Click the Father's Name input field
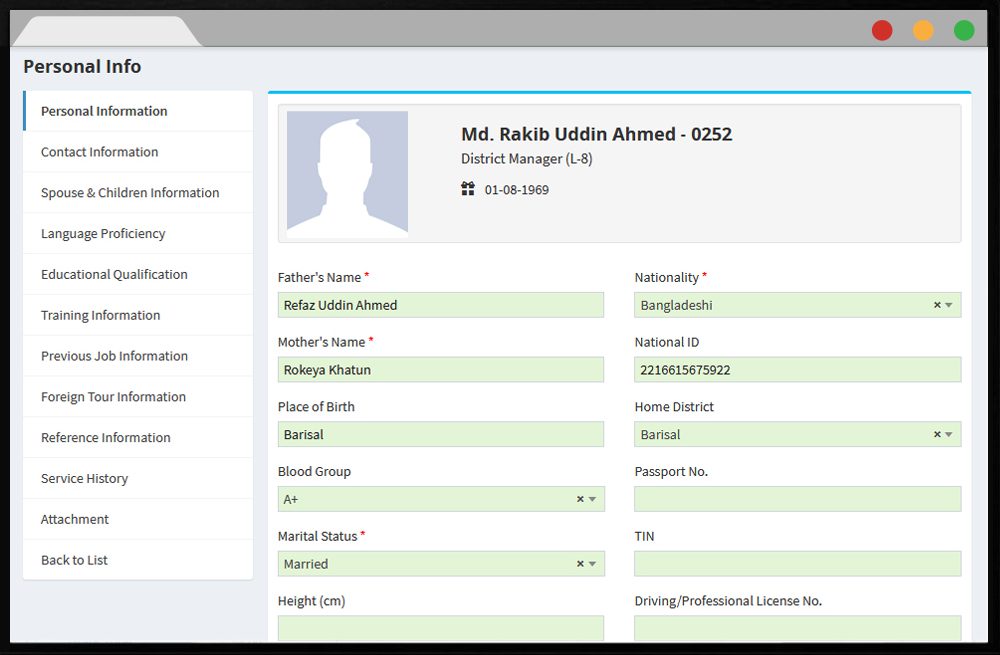Image resolution: width=1000 pixels, height=655 pixels. point(441,305)
